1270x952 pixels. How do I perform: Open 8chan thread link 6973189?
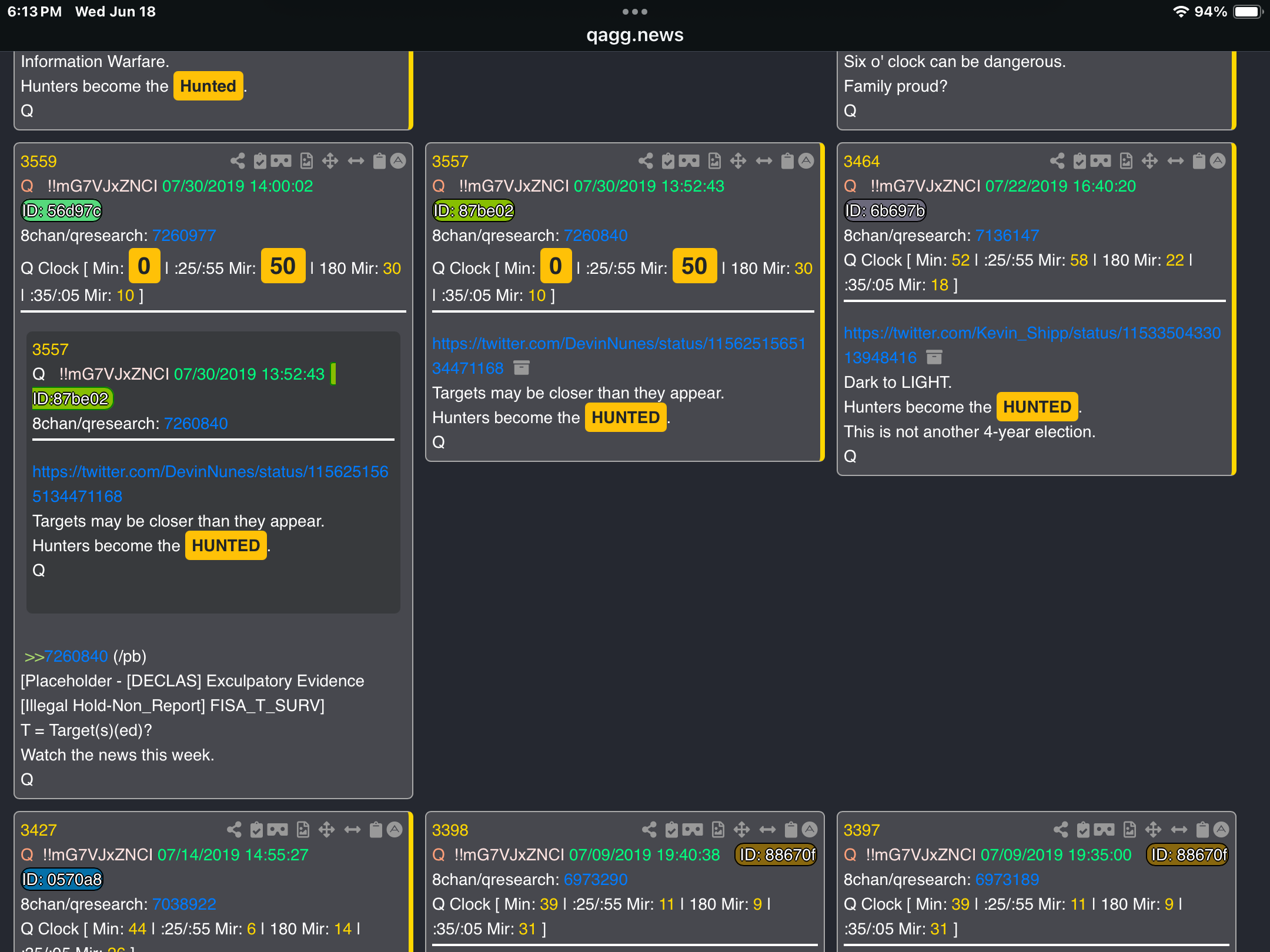click(1007, 880)
